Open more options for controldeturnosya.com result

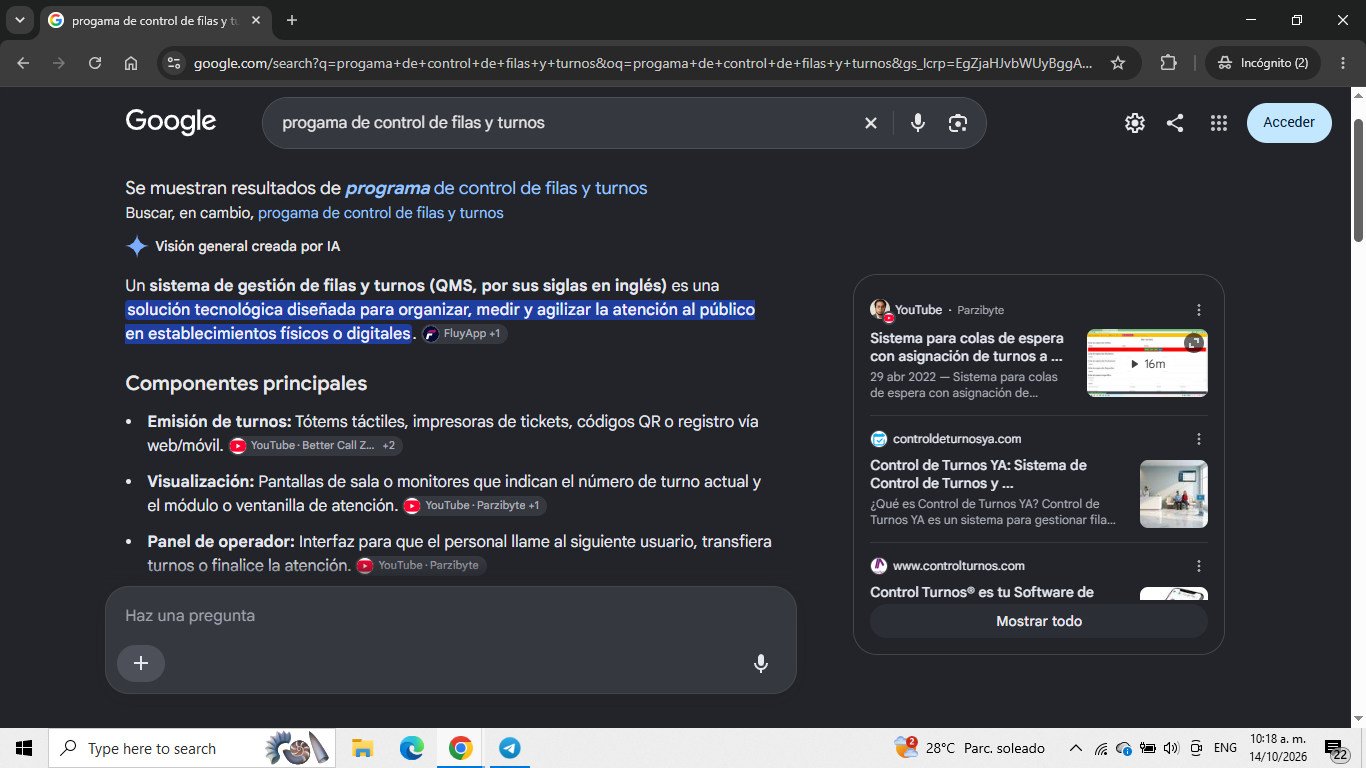click(x=1199, y=439)
